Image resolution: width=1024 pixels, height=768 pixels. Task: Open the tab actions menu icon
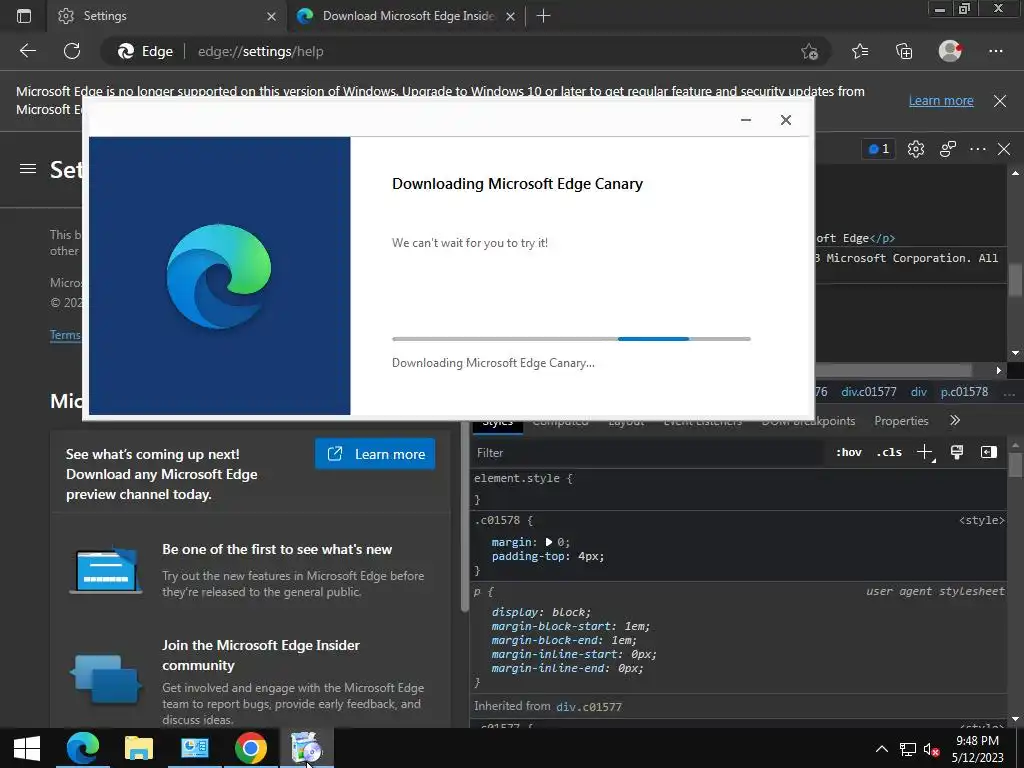tap(24, 16)
